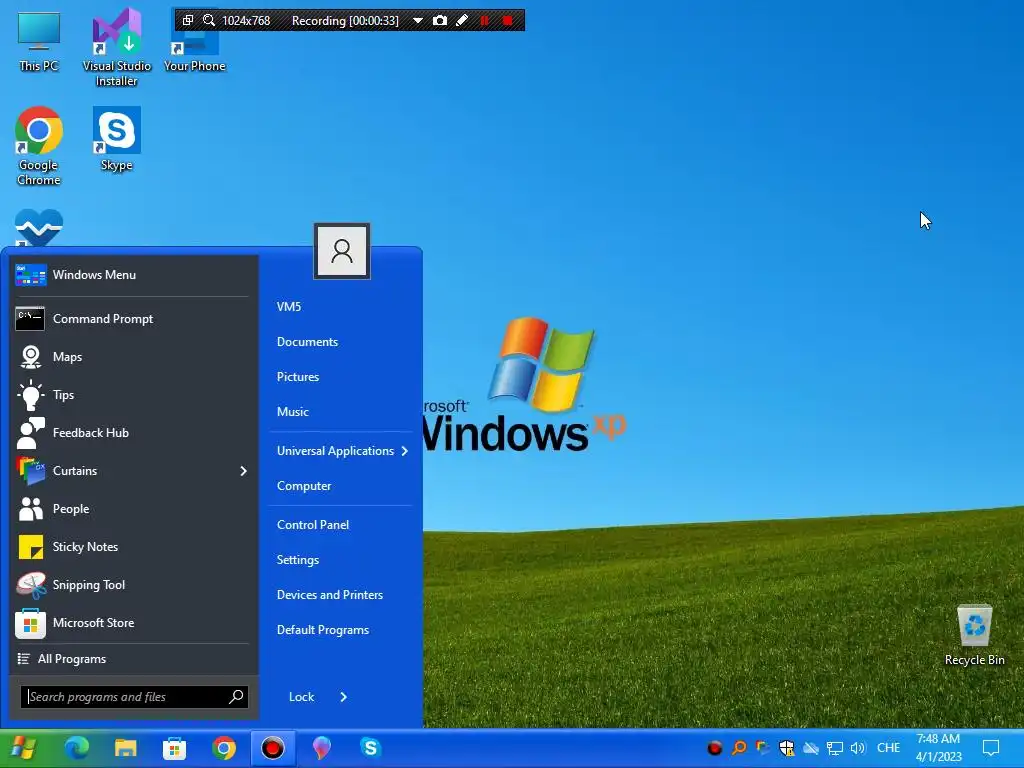Click the colorful Curtains-style tray icon

(762, 748)
